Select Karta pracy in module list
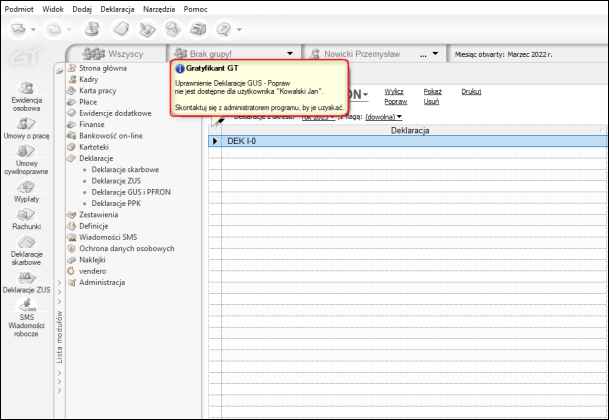609x420 pixels. tap(92, 91)
